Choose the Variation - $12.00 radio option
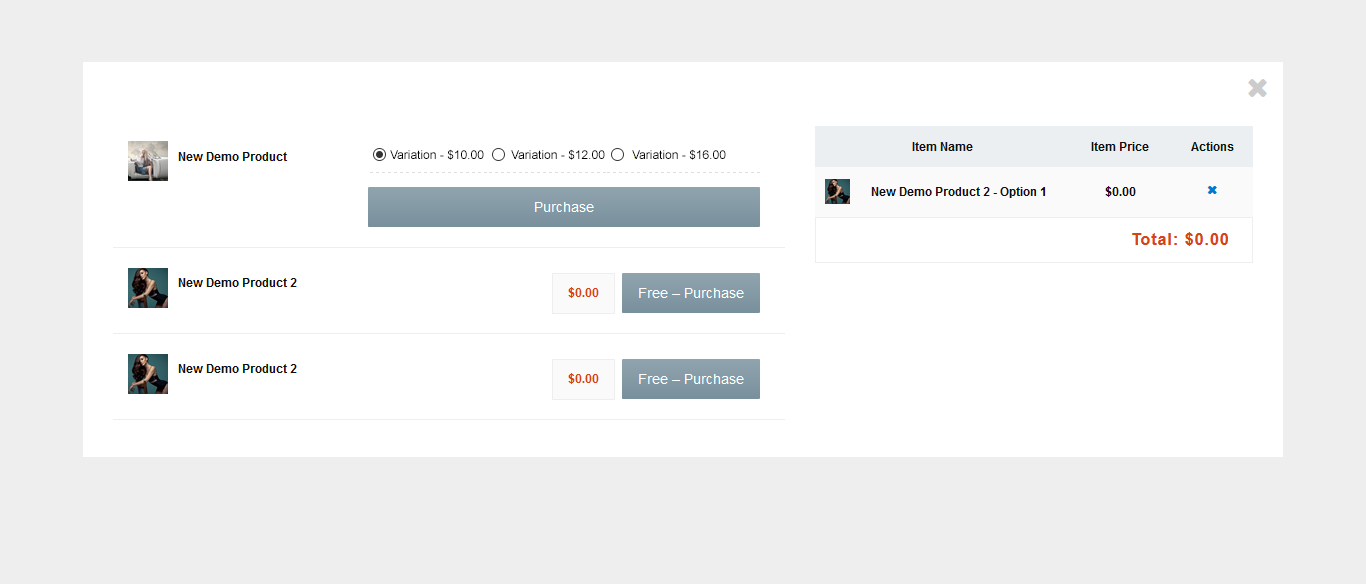The width and height of the screenshot is (1366, 584). point(499,155)
